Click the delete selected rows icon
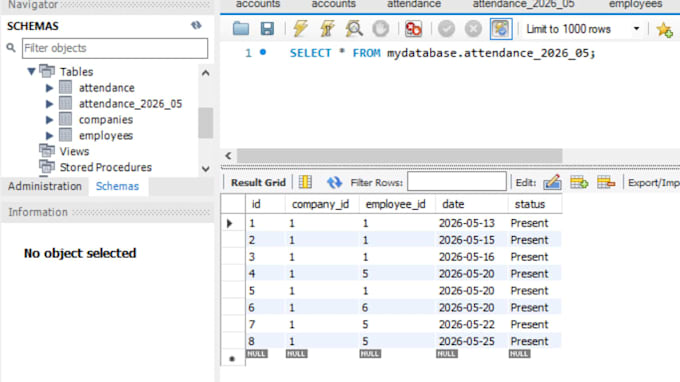The width and height of the screenshot is (680, 382). click(606, 182)
